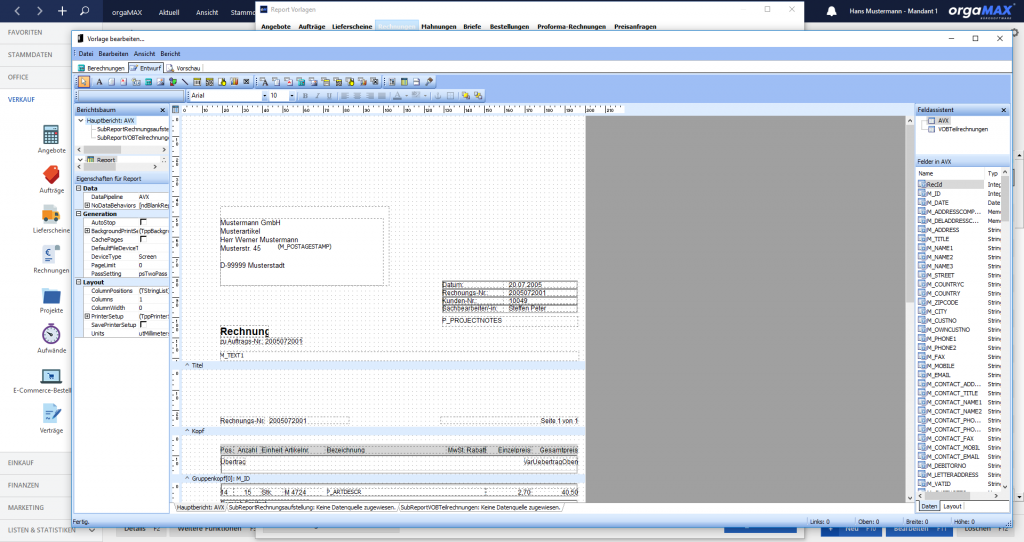Open the Arial font name dropdown

coord(264,96)
